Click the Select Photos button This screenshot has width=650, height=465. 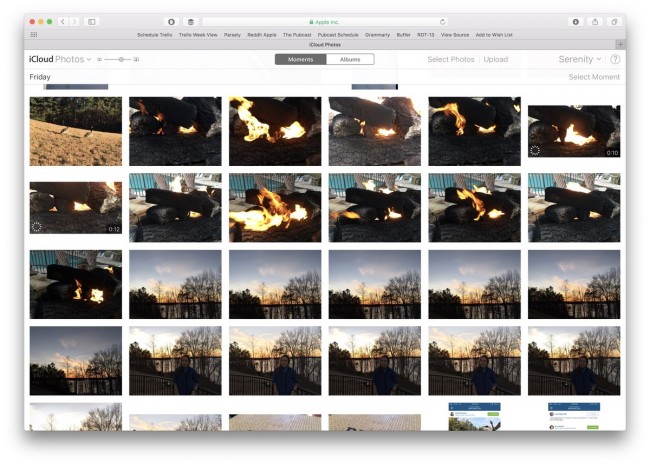click(451, 59)
